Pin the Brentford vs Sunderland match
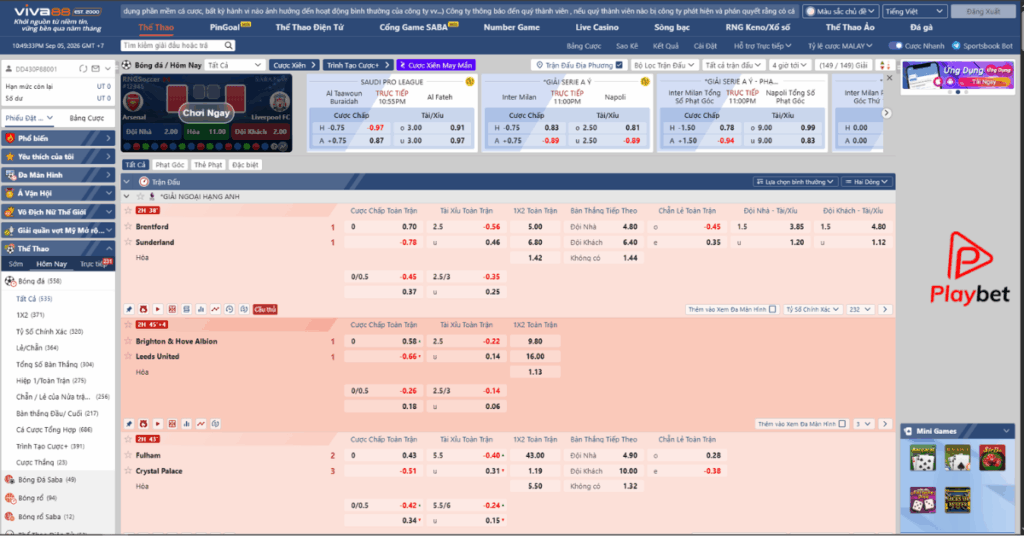1024x538 pixels. 129,309
